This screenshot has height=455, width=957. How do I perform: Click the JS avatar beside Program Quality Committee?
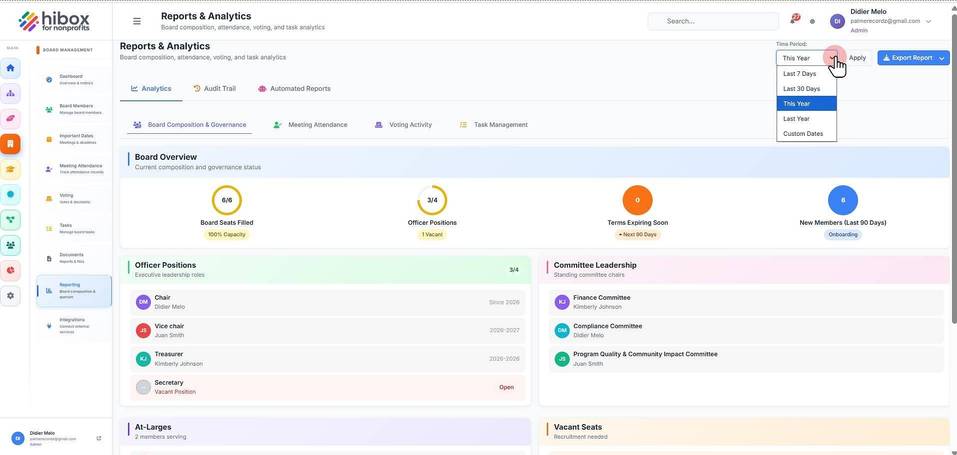[562, 359]
